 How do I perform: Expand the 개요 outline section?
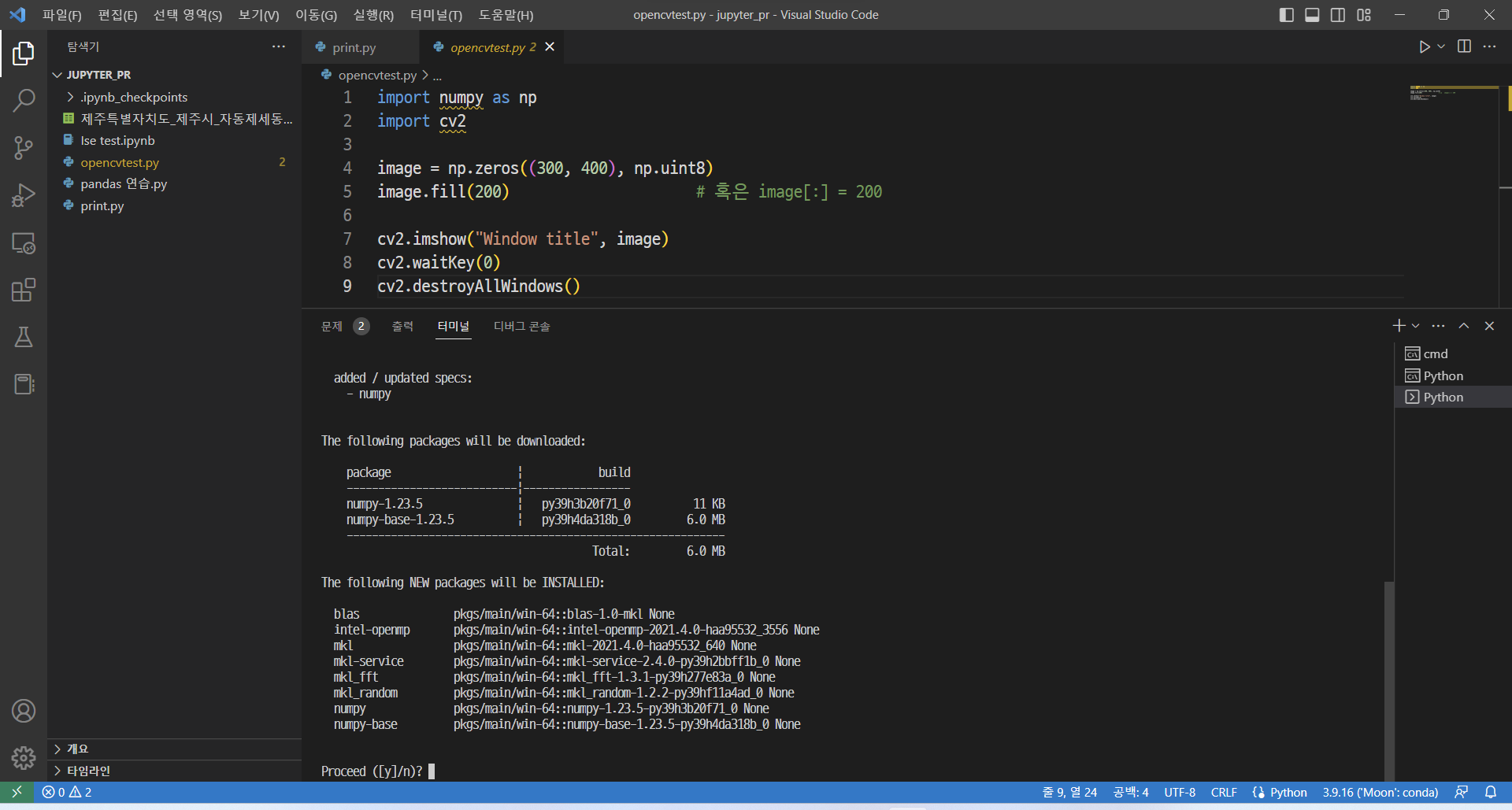pos(77,749)
